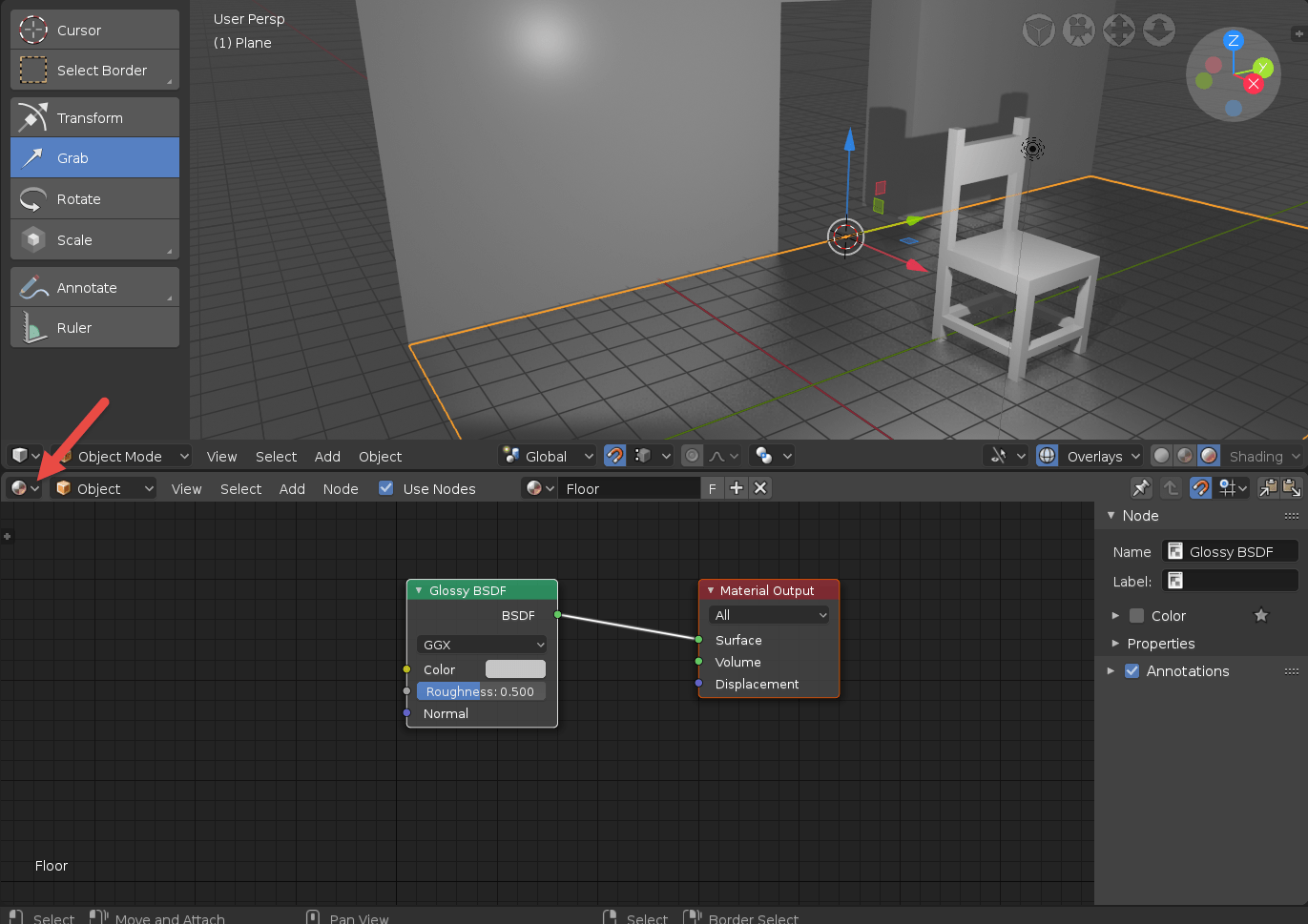Select the Annotate tool
1308x924 pixels.
[x=93, y=286]
